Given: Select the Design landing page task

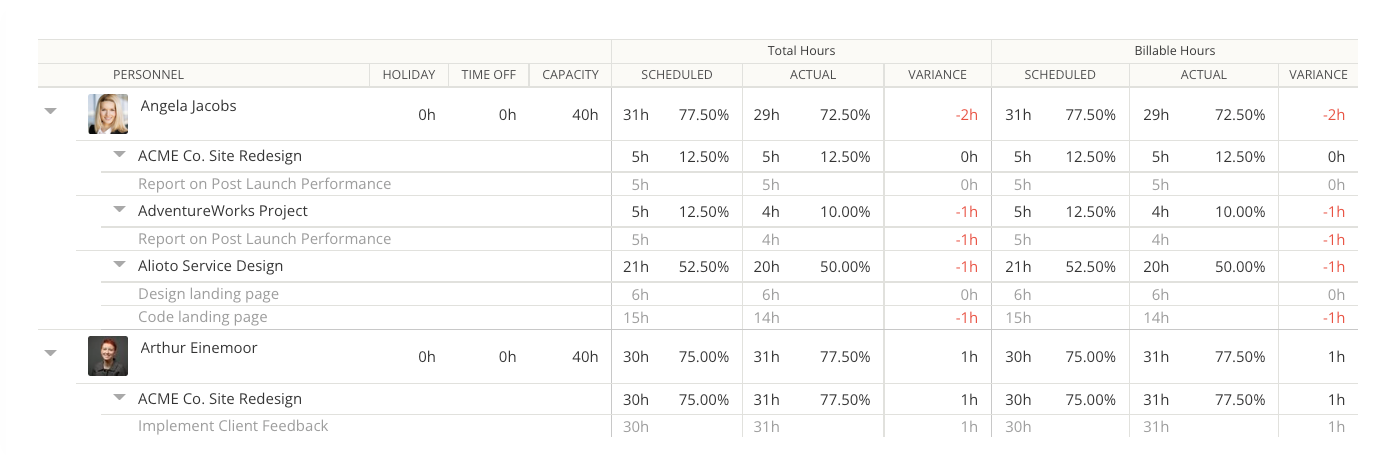Looking at the screenshot, I should pyautogui.click(x=208, y=294).
